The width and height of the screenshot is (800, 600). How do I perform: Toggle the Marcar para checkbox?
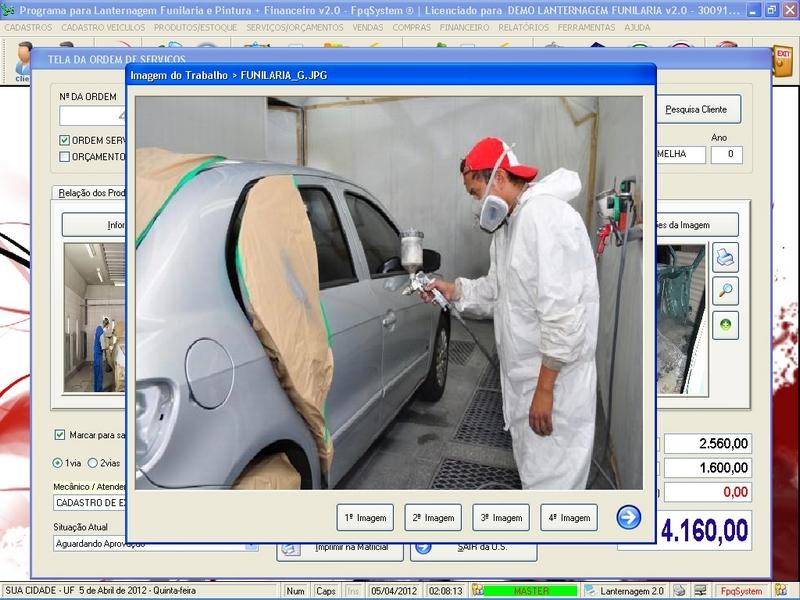click(x=60, y=435)
